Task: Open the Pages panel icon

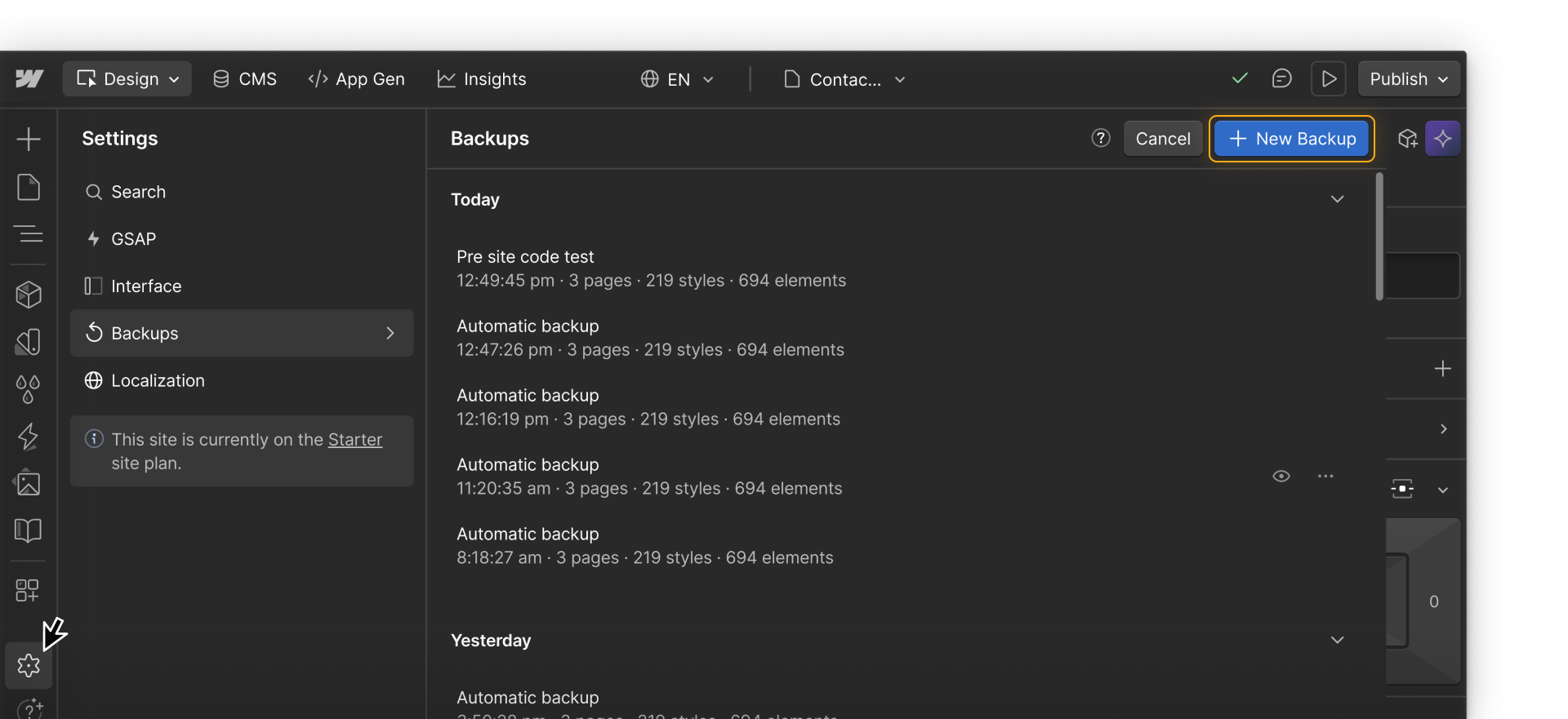Action: pos(29,187)
